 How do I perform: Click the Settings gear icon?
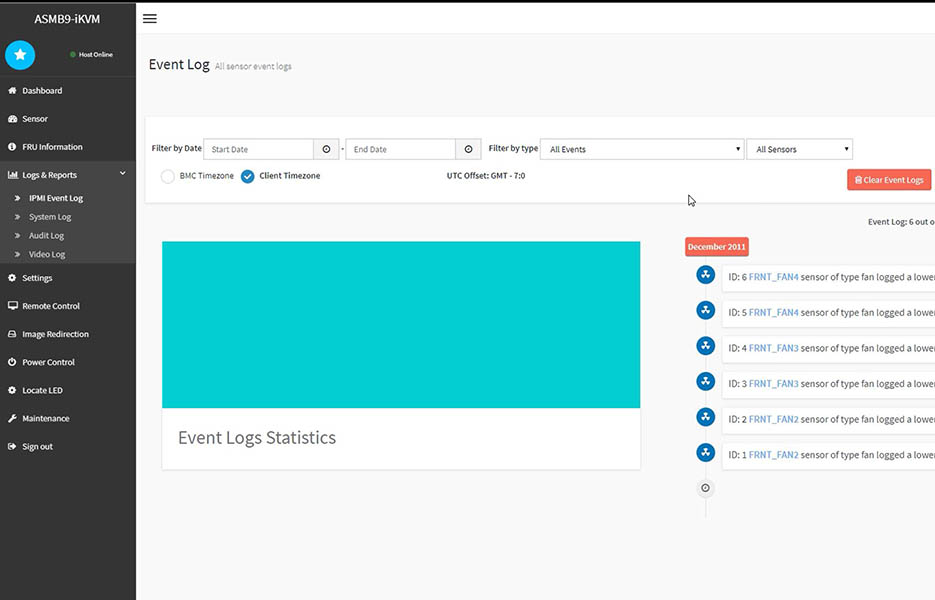click(12, 278)
